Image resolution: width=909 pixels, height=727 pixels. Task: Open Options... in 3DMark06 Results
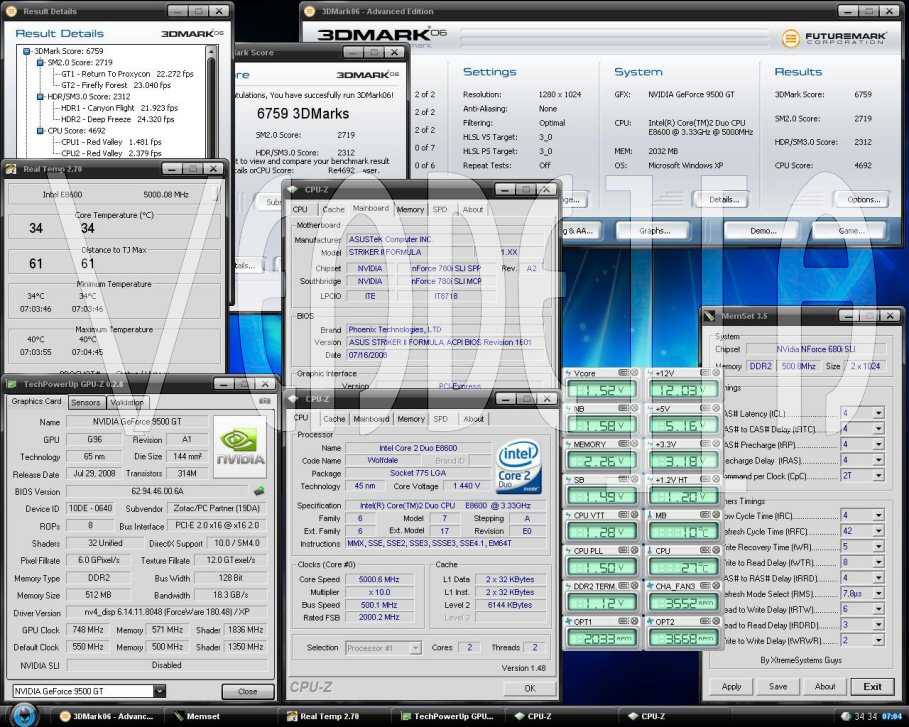tap(863, 199)
